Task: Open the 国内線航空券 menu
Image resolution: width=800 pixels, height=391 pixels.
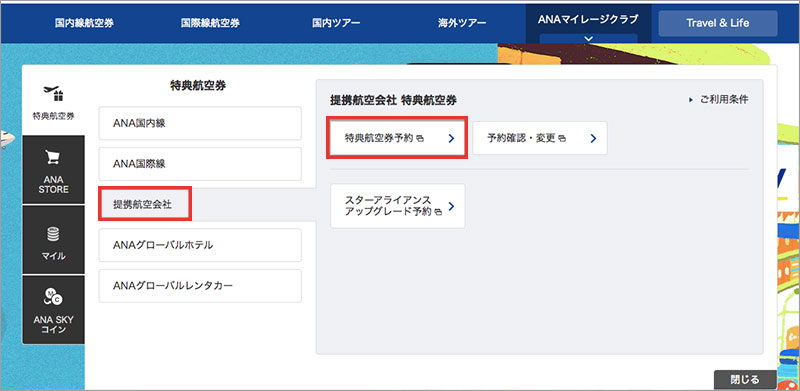Action: point(84,23)
